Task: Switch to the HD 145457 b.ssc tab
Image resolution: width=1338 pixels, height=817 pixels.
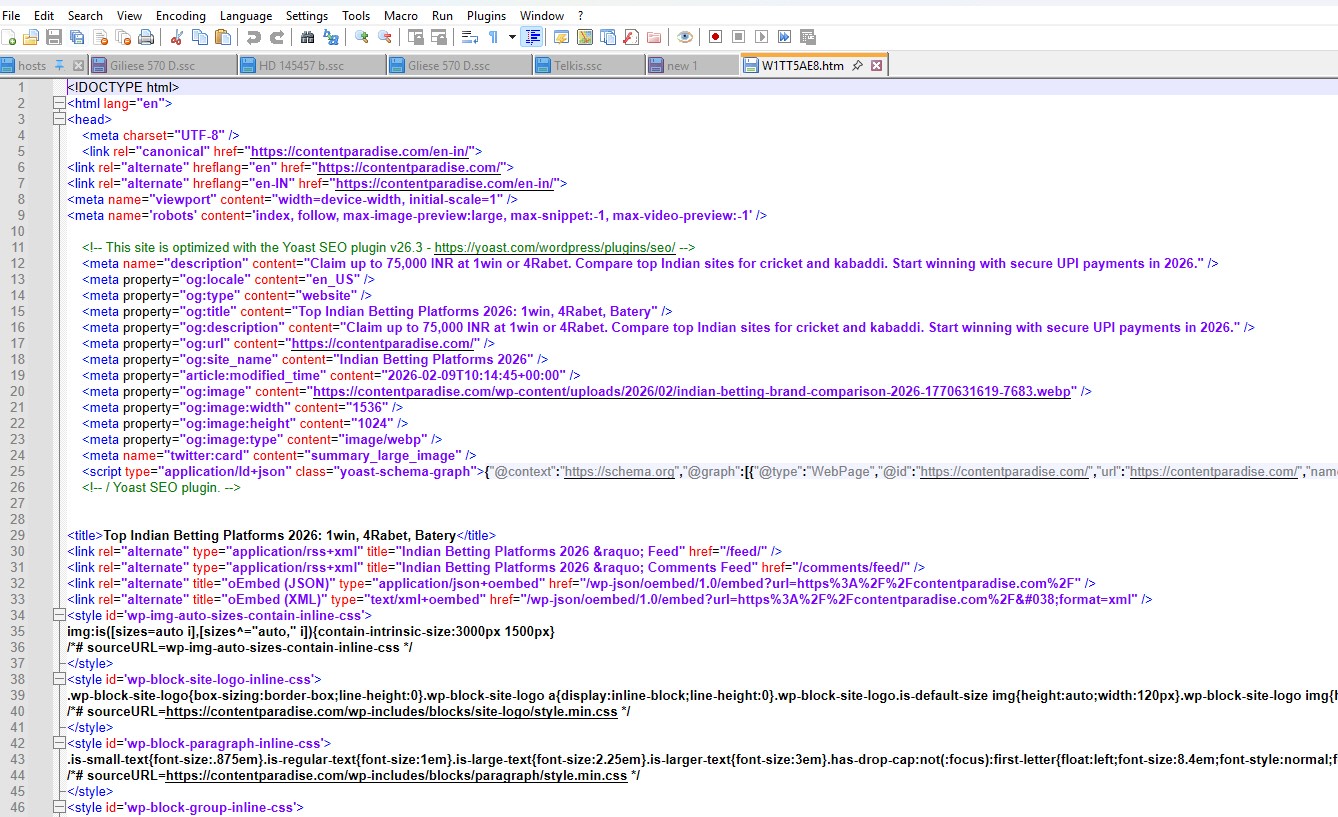Action: 311,65
